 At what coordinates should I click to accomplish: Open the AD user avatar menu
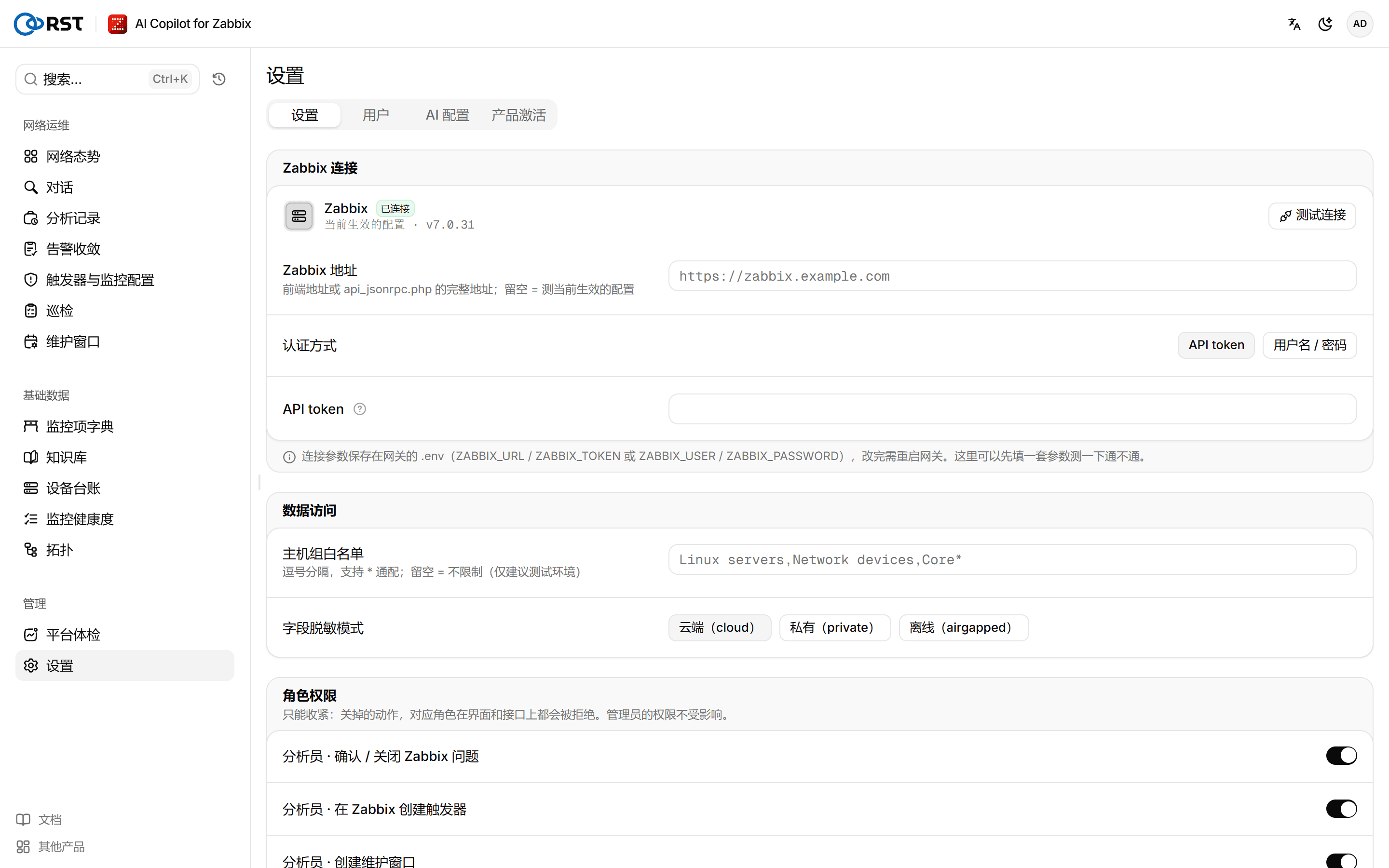tap(1360, 24)
